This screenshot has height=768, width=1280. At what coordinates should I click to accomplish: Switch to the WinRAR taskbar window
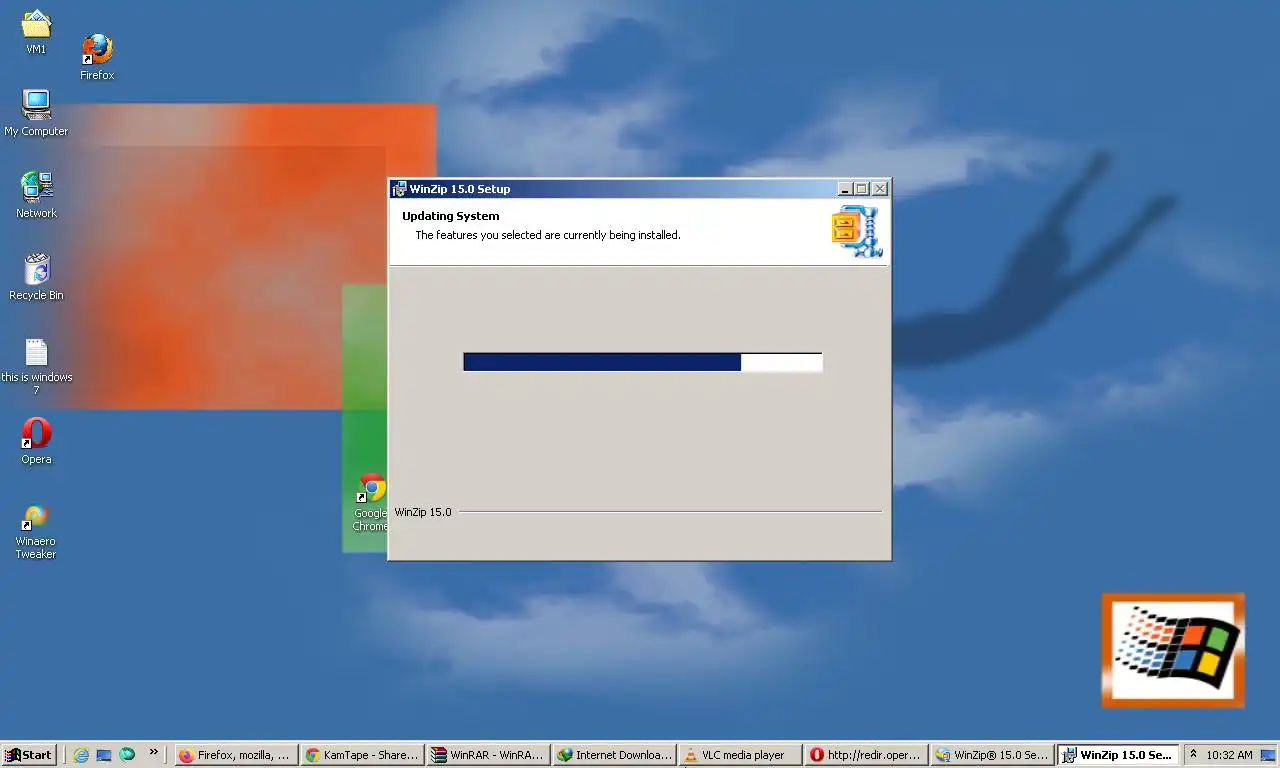pos(489,755)
